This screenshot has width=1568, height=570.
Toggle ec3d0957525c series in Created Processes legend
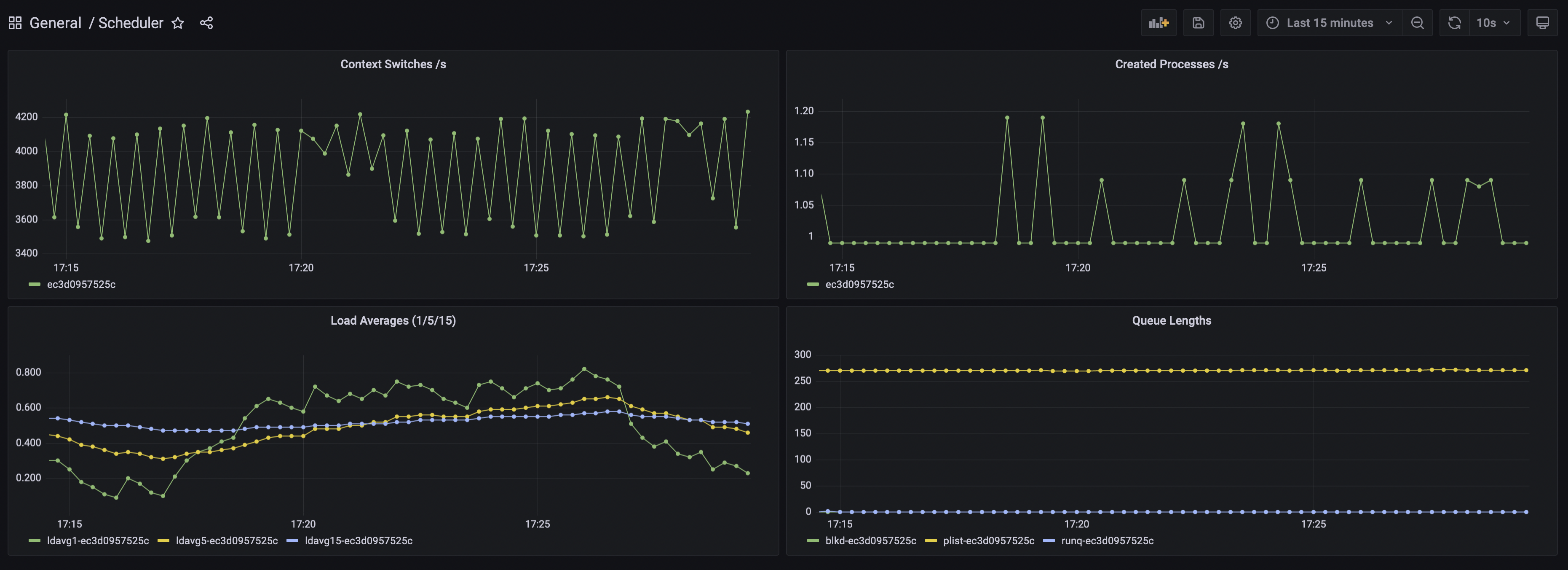click(859, 285)
